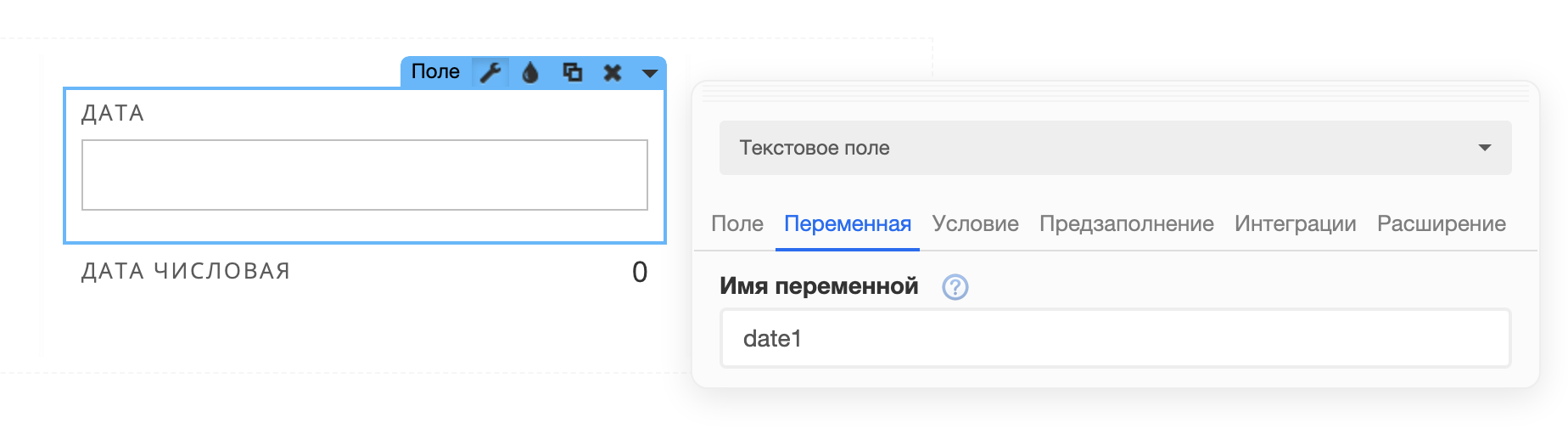Open the help icon beside Имя переменной
This screenshot has height=440, width=1568.
click(x=955, y=287)
